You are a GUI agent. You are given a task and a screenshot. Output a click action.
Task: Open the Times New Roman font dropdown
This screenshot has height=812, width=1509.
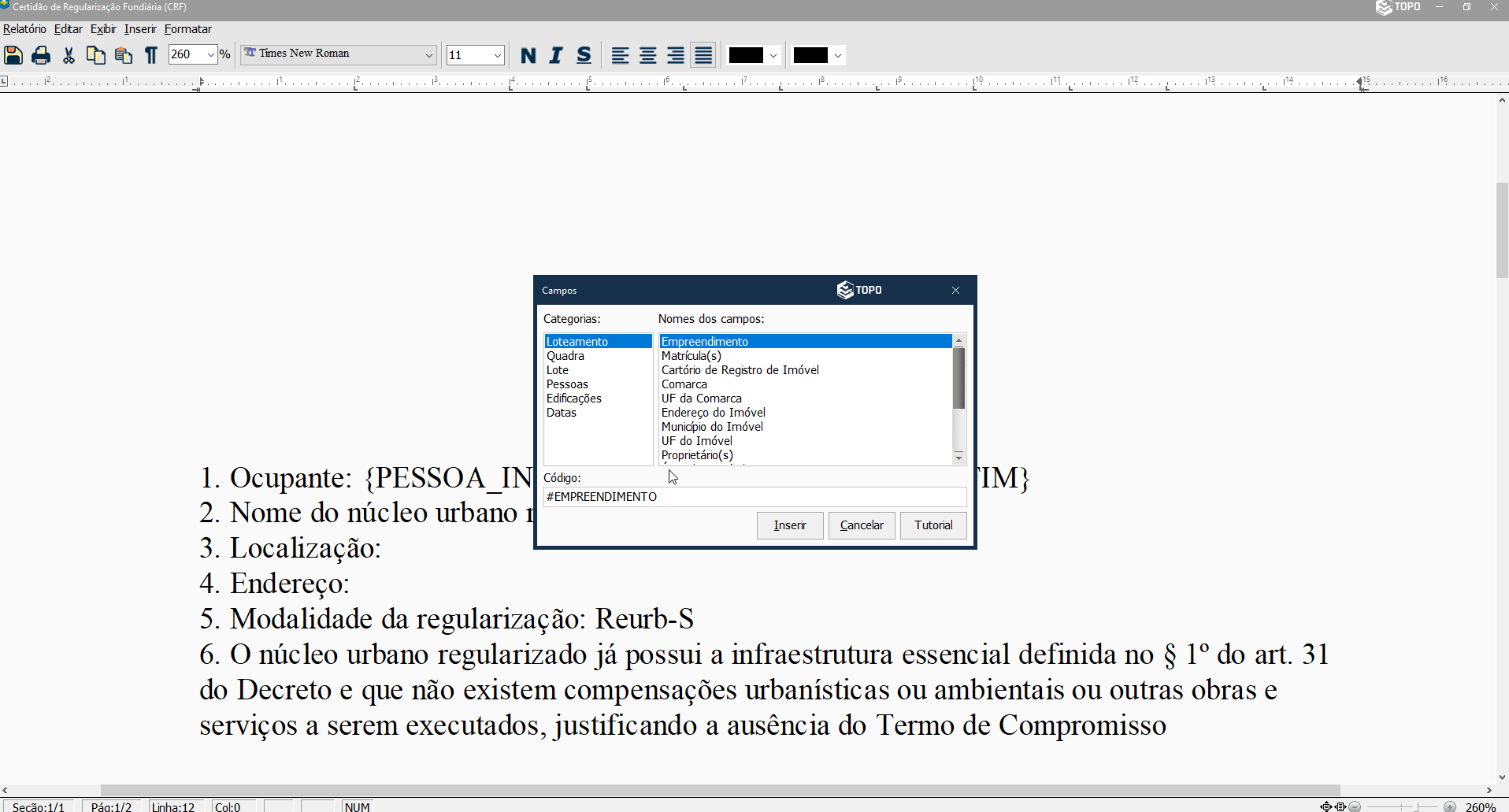[428, 54]
